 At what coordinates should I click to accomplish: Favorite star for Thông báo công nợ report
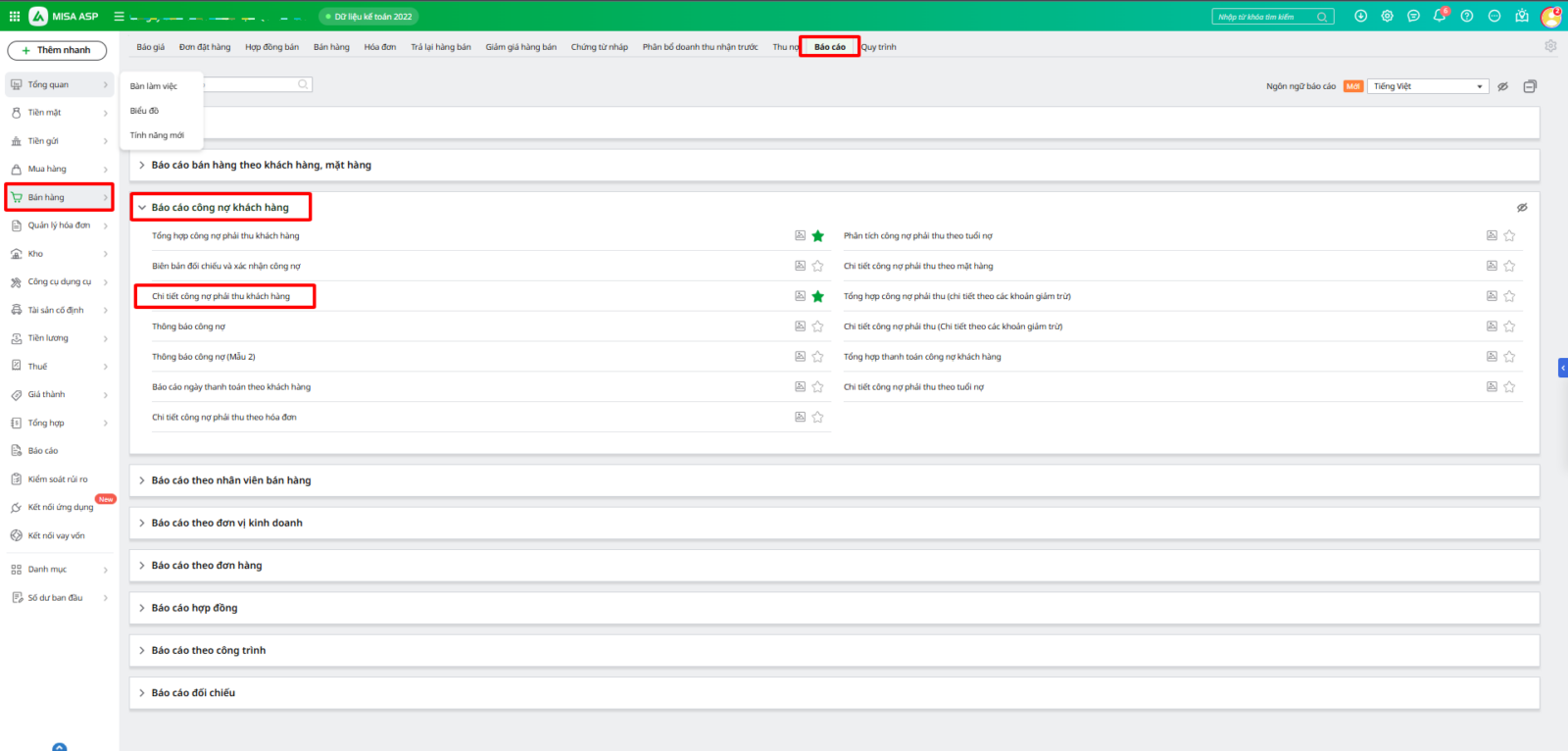point(817,326)
